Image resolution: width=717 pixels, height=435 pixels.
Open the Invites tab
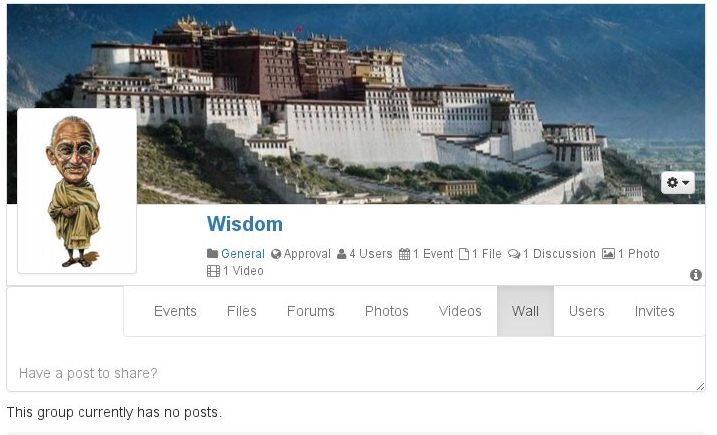click(654, 311)
